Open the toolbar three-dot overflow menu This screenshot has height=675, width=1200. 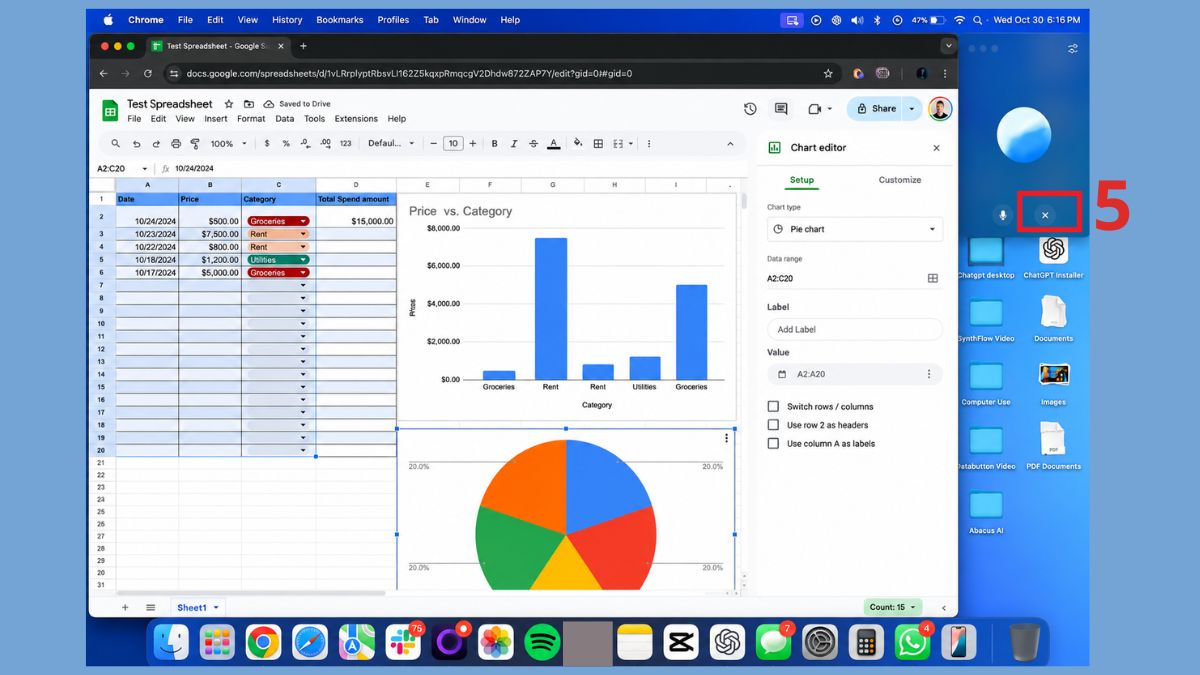(x=650, y=144)
